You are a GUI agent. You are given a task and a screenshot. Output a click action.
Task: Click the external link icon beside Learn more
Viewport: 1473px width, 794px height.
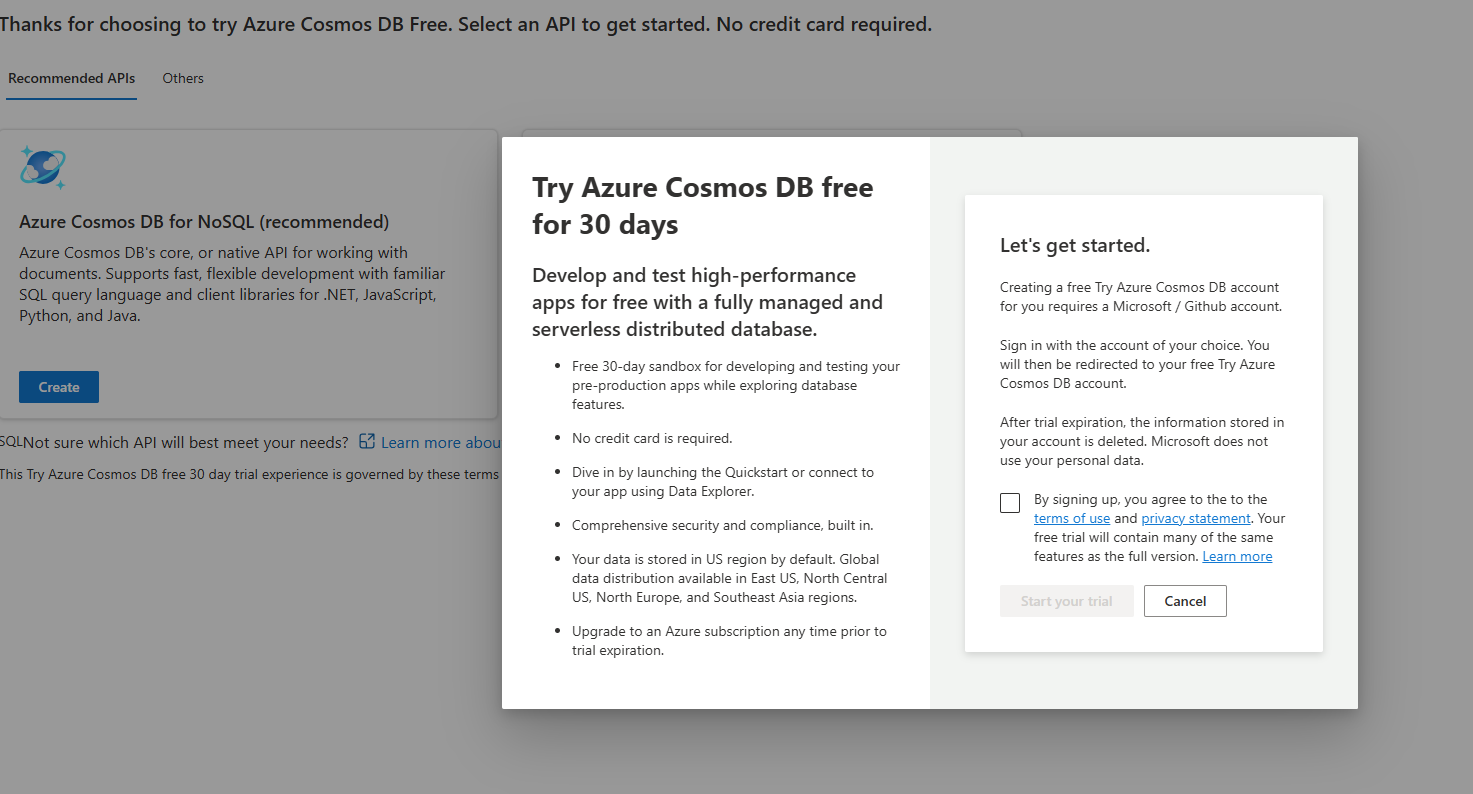[367, 442]
